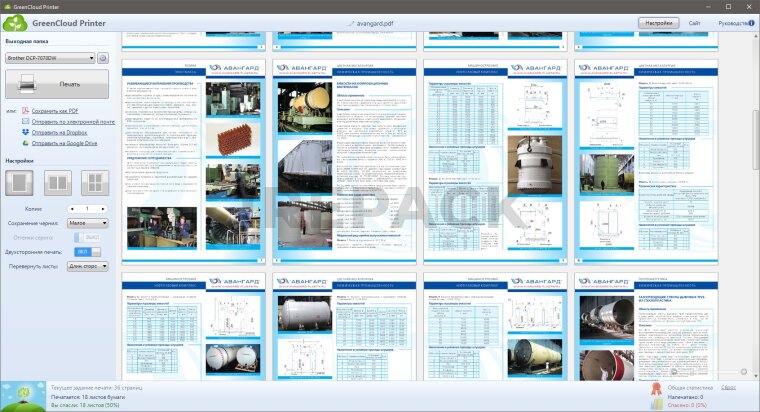The width and height of the screenshot is (760, 412).
Task: Click the info icon next to Руководство
Action: [749, 22]
